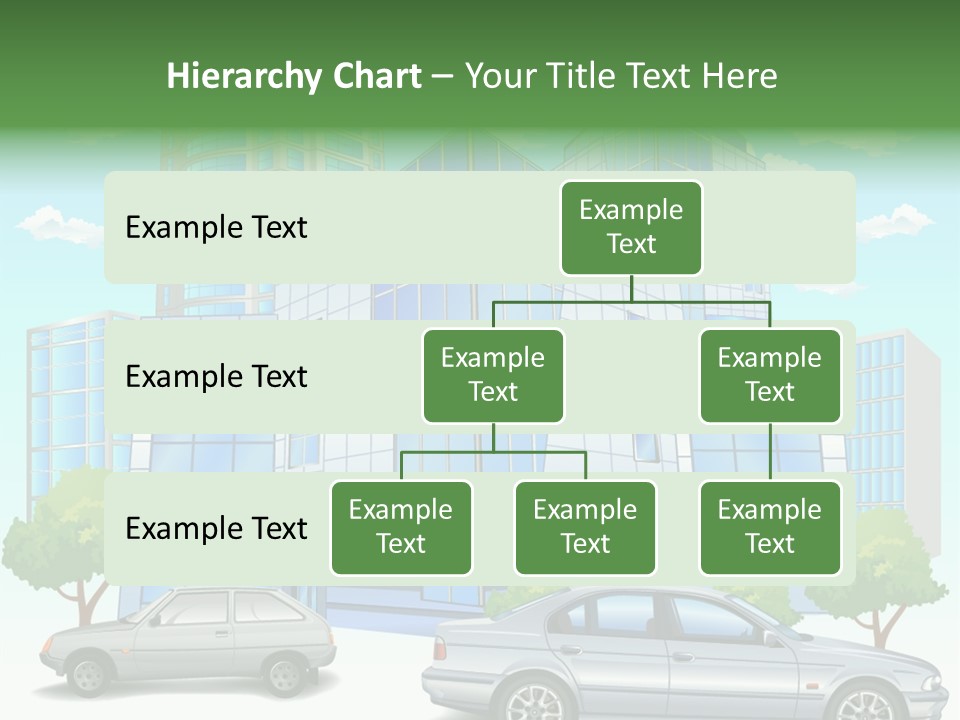960x720 pixels.
Task: Select the middle bottom-row Example Text box
Action: coord(585,527)
